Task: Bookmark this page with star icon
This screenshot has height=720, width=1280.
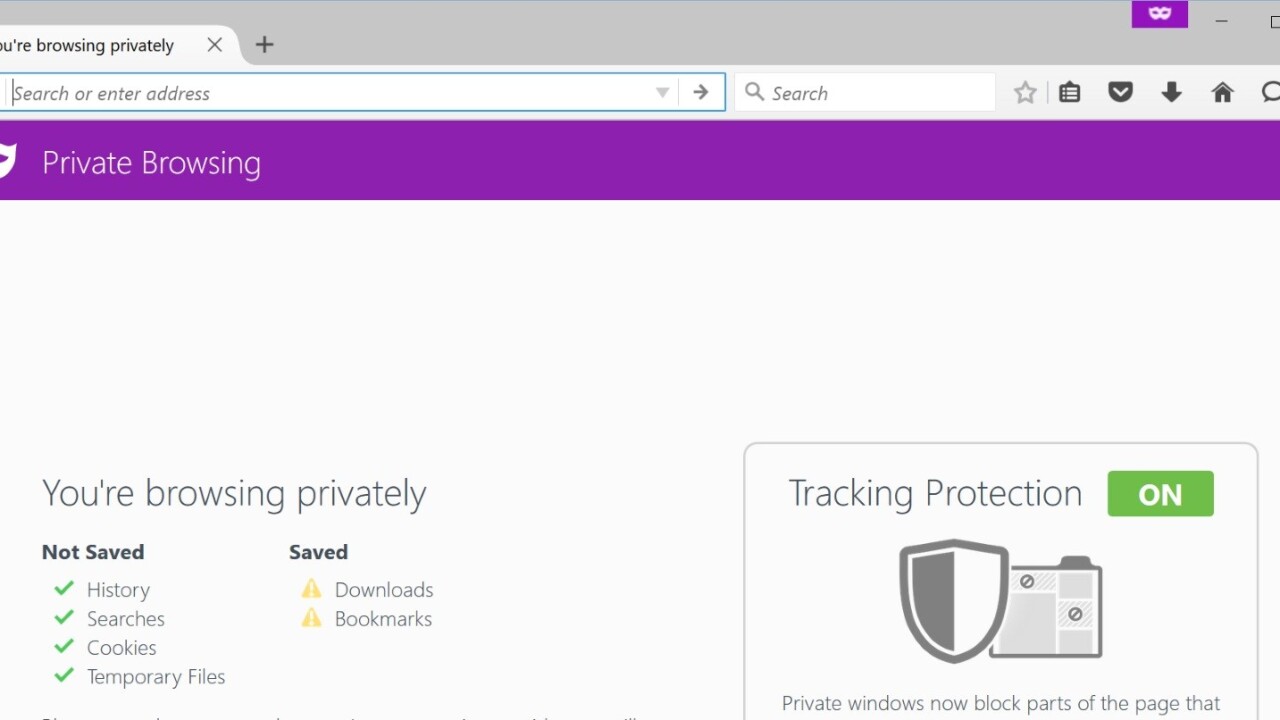Action: point(1025,93)
